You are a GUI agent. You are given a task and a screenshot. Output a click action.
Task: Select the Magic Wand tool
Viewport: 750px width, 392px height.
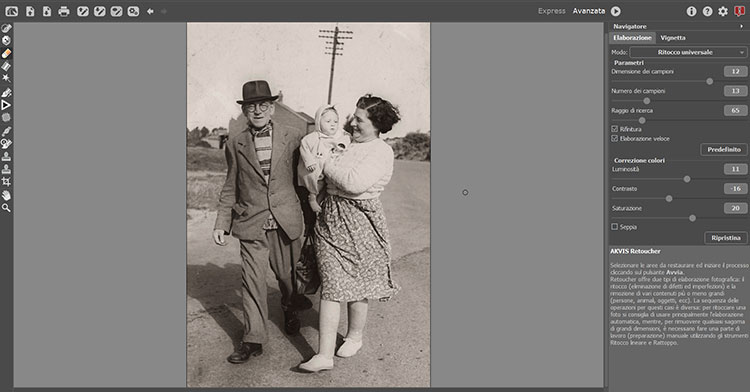[x=6, y=78]
